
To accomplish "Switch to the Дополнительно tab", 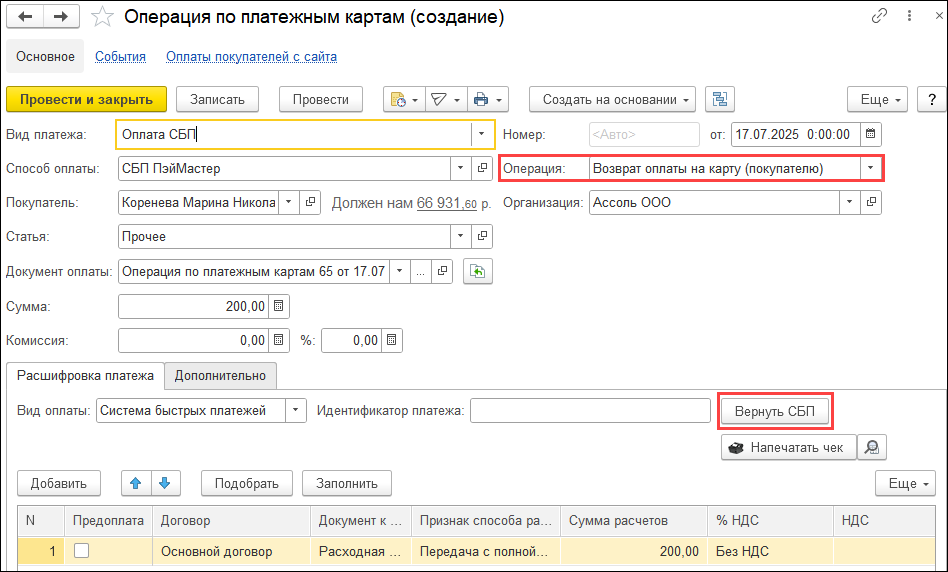I will pyautogui.click(x=220, y=375).
